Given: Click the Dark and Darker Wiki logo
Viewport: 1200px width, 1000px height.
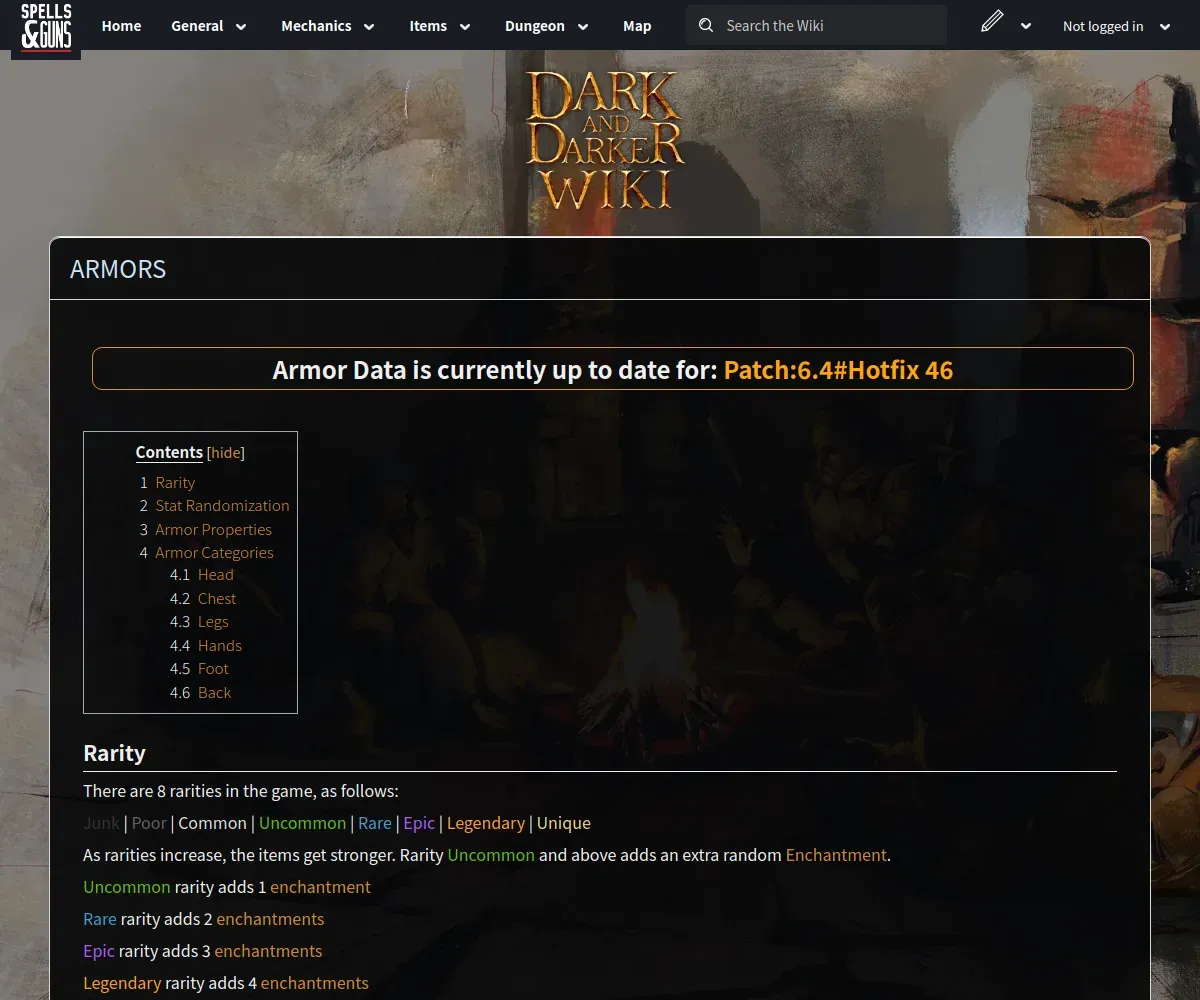Looking at the screenshot, I should click(606, 140).
